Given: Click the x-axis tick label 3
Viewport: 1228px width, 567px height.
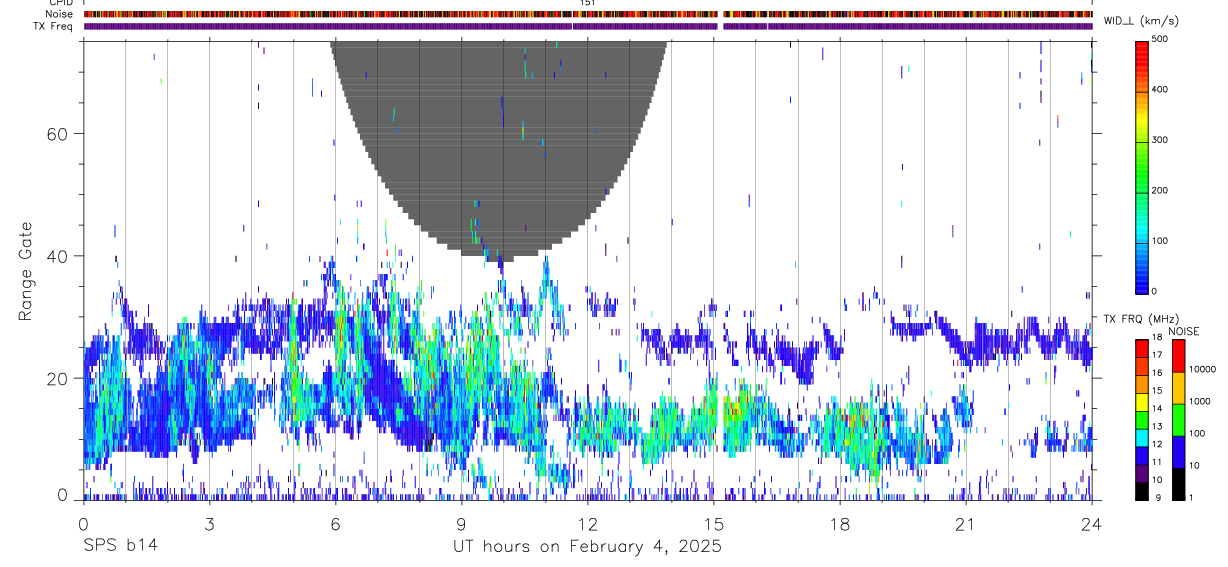Looking at the screenshot, I should [x=209, y=523].
